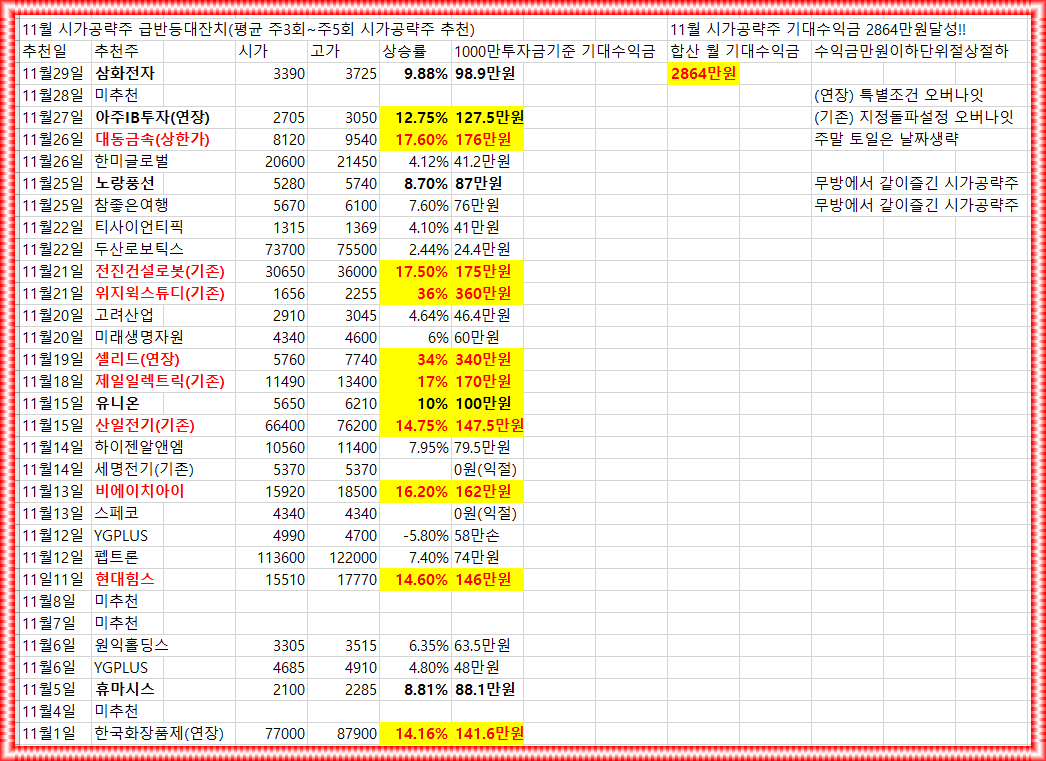Click the 세명전기(기존) cell
Screen dimensions: 1046x761
163,470
